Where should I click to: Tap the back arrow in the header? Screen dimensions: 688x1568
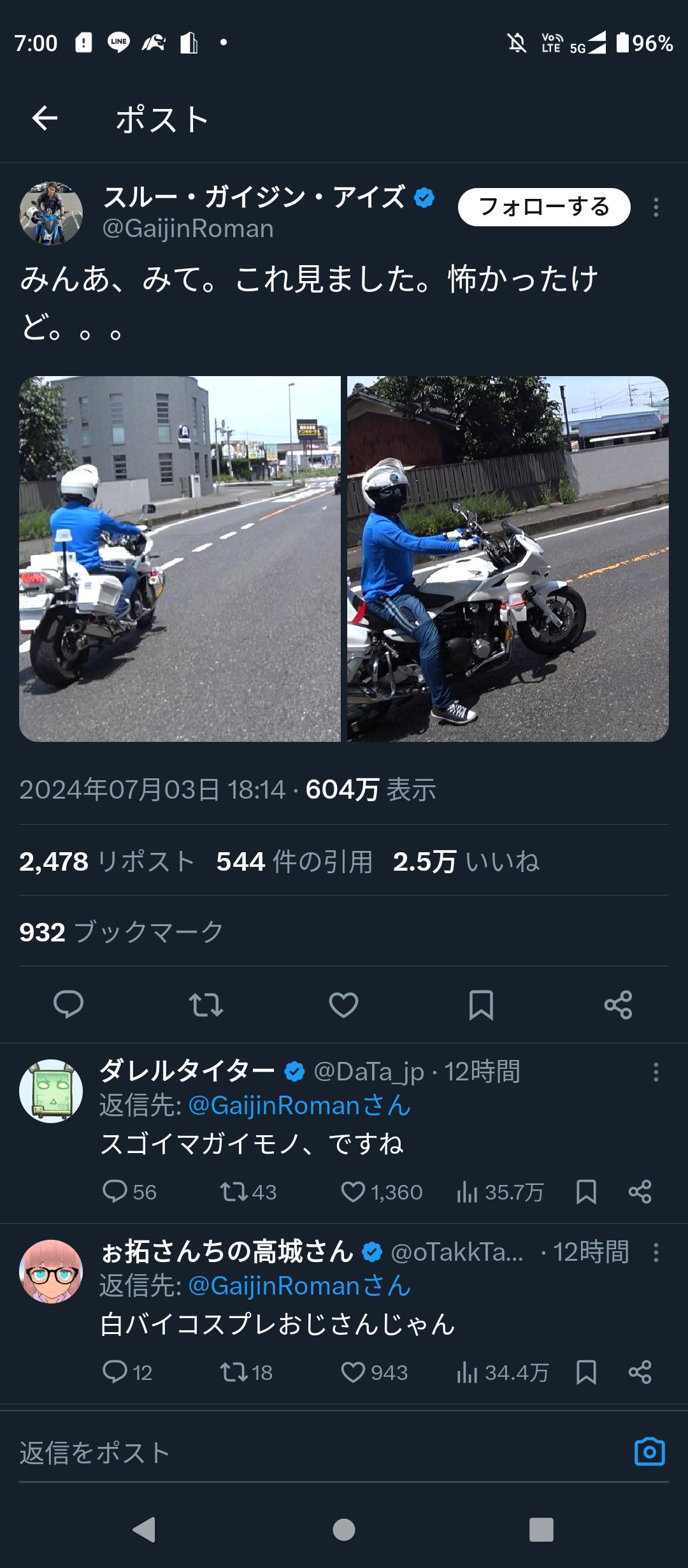tap(45, 118)
